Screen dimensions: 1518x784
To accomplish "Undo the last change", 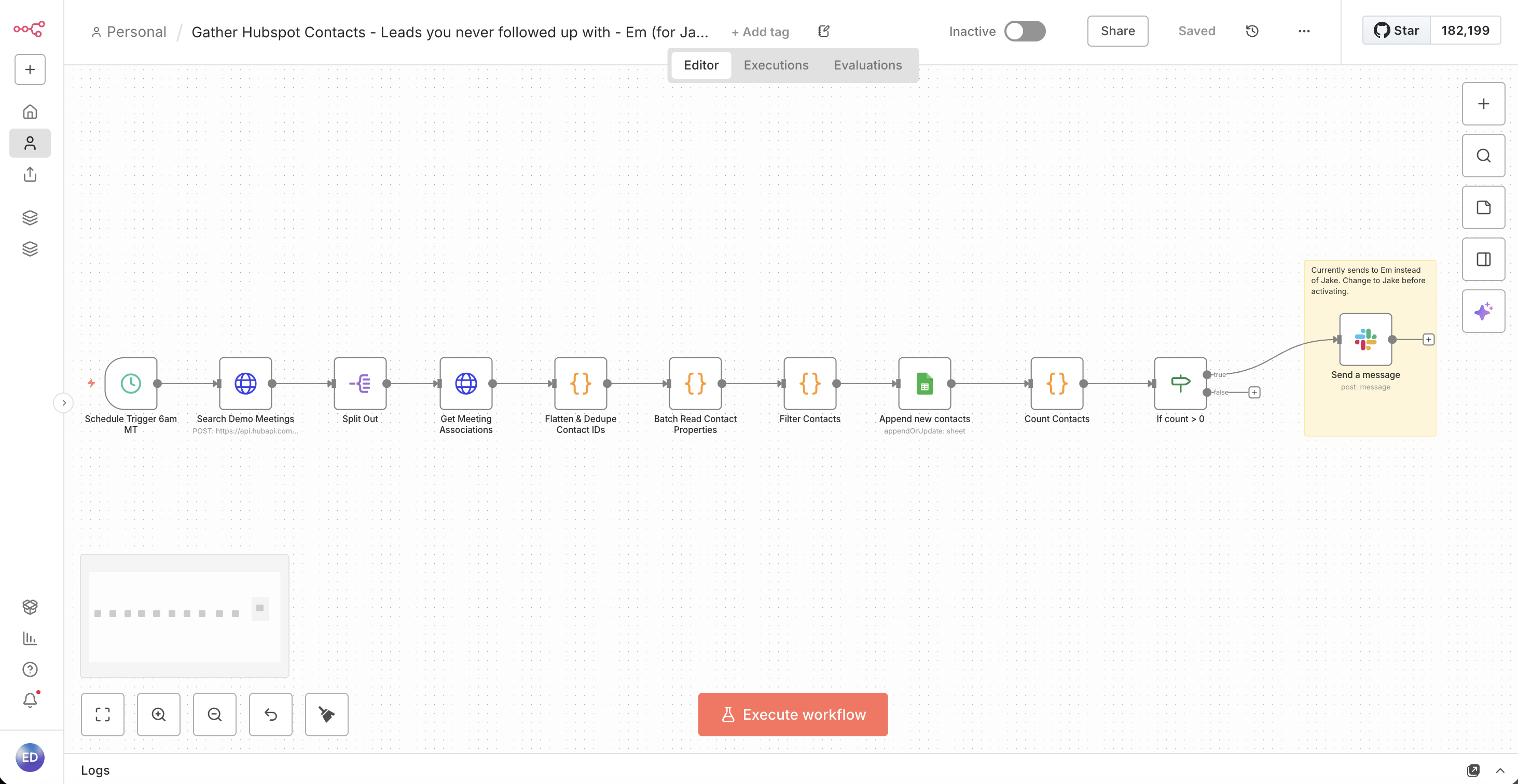I will click(270, 715).
